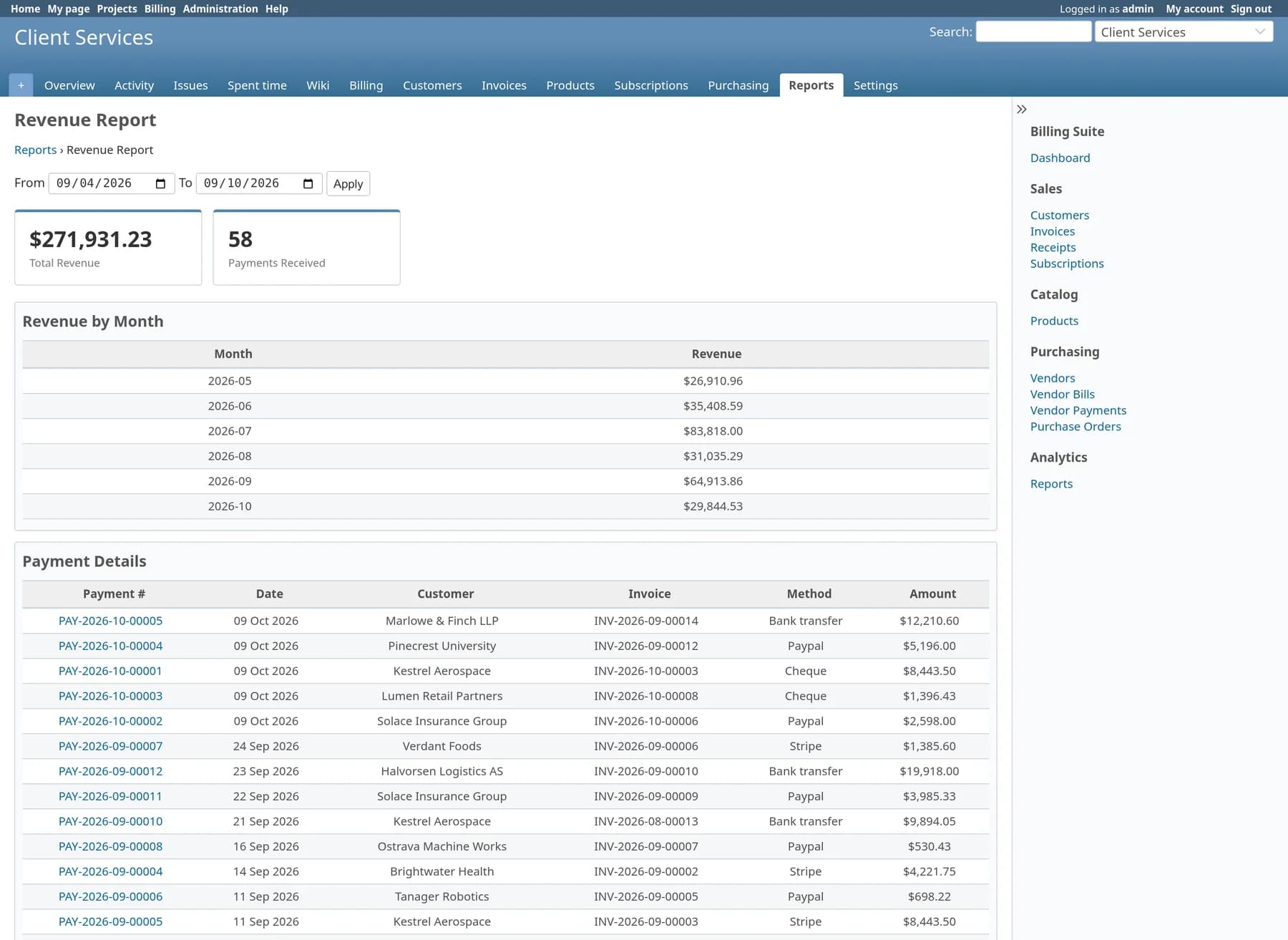Click the Client Services project title
1288x940 pixels.
point(84,37)
